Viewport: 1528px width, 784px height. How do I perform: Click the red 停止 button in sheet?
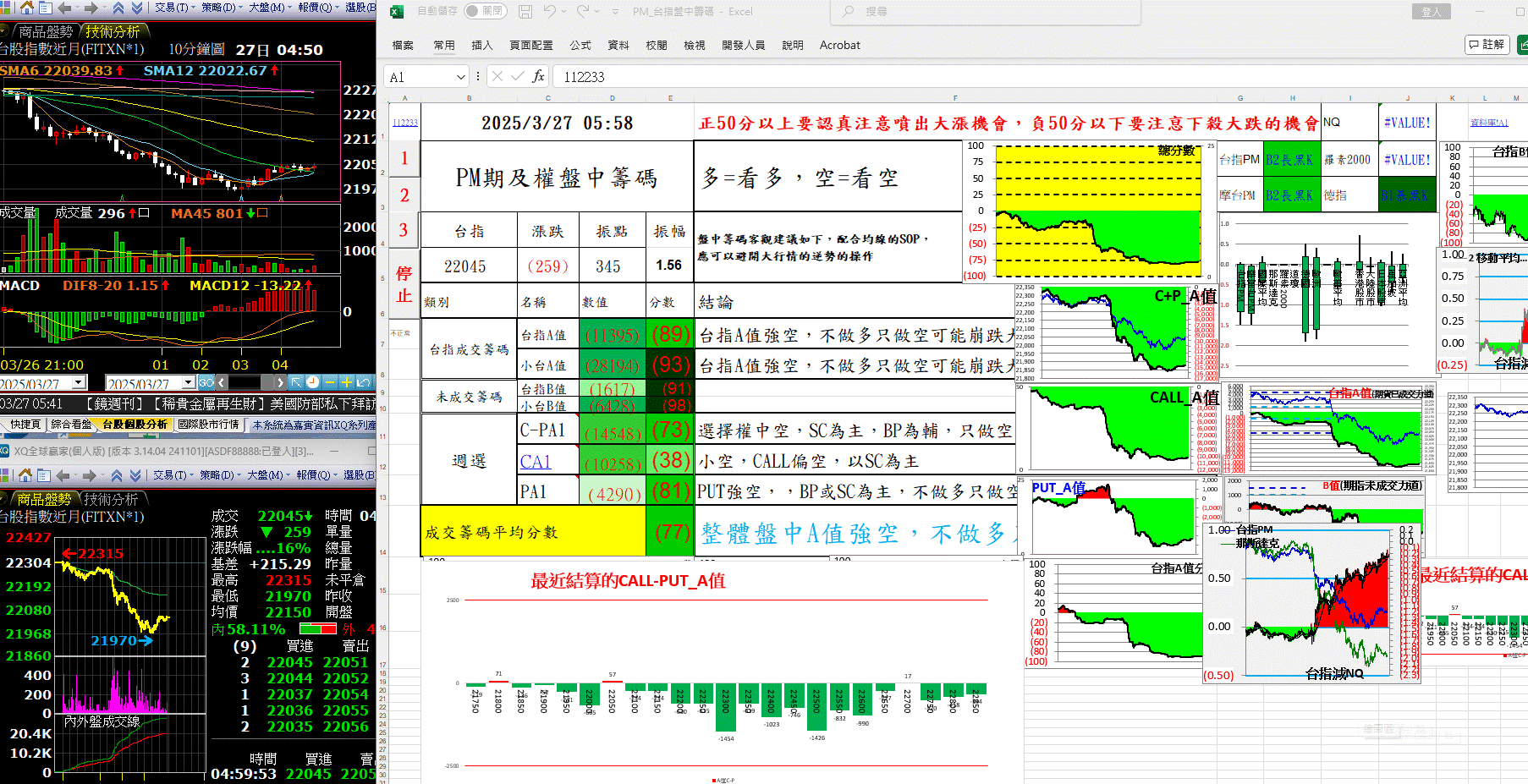[x=404, y=284]
